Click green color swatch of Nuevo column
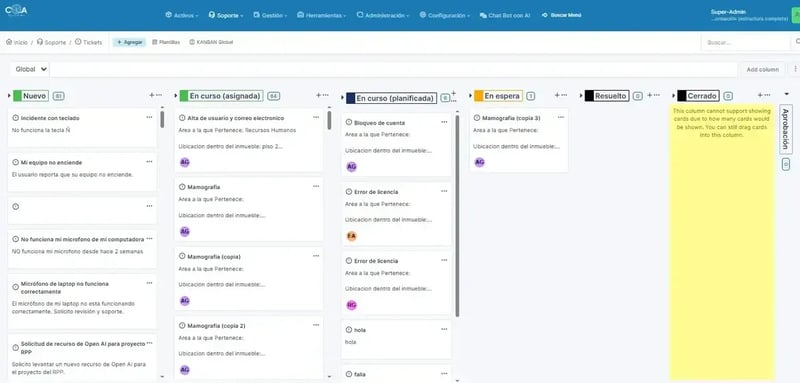This screenshot has height=383, width=800. (17, 95)
